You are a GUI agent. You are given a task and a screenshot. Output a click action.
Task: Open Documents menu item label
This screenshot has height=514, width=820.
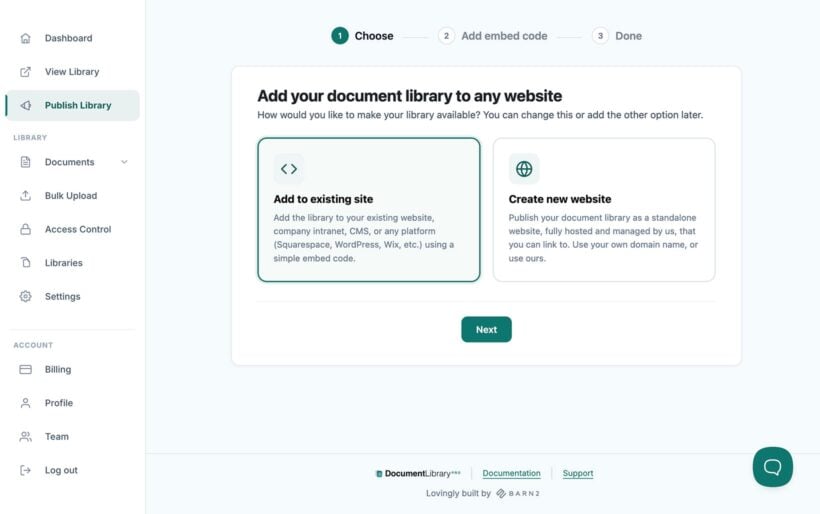click(70, 162)
